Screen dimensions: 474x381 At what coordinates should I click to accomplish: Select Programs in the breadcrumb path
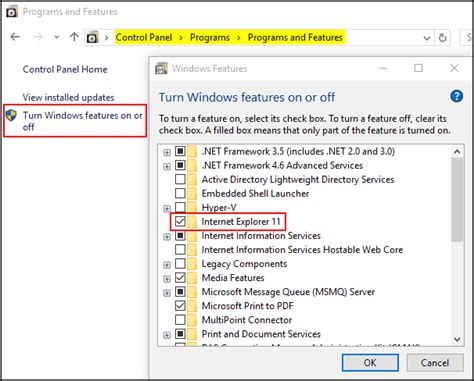click(210, 37)
